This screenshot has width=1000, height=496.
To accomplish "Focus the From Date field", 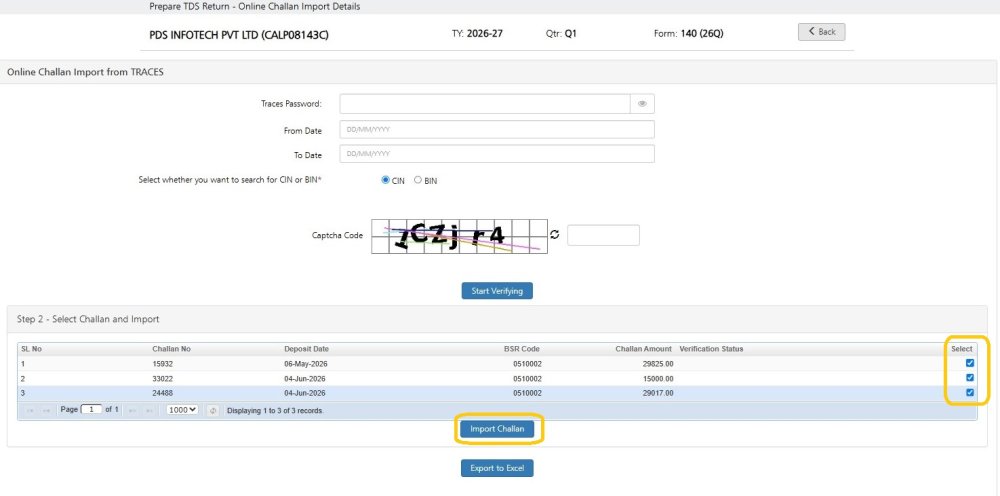I will pyautogui.click(x=497, y=129).
